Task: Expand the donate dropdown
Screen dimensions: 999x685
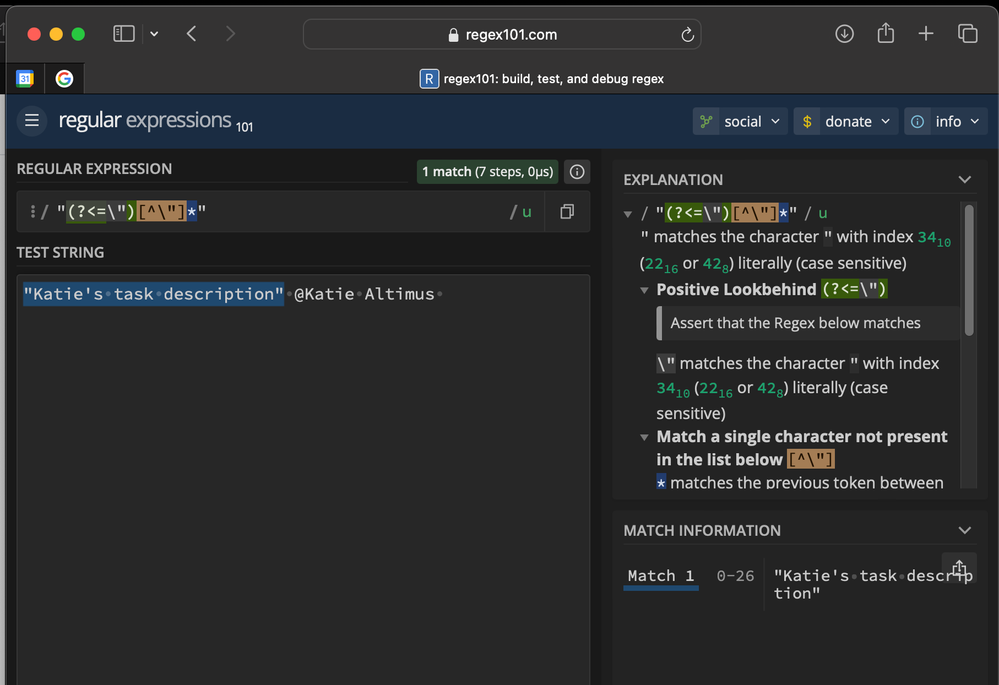Action: [847, 121]
